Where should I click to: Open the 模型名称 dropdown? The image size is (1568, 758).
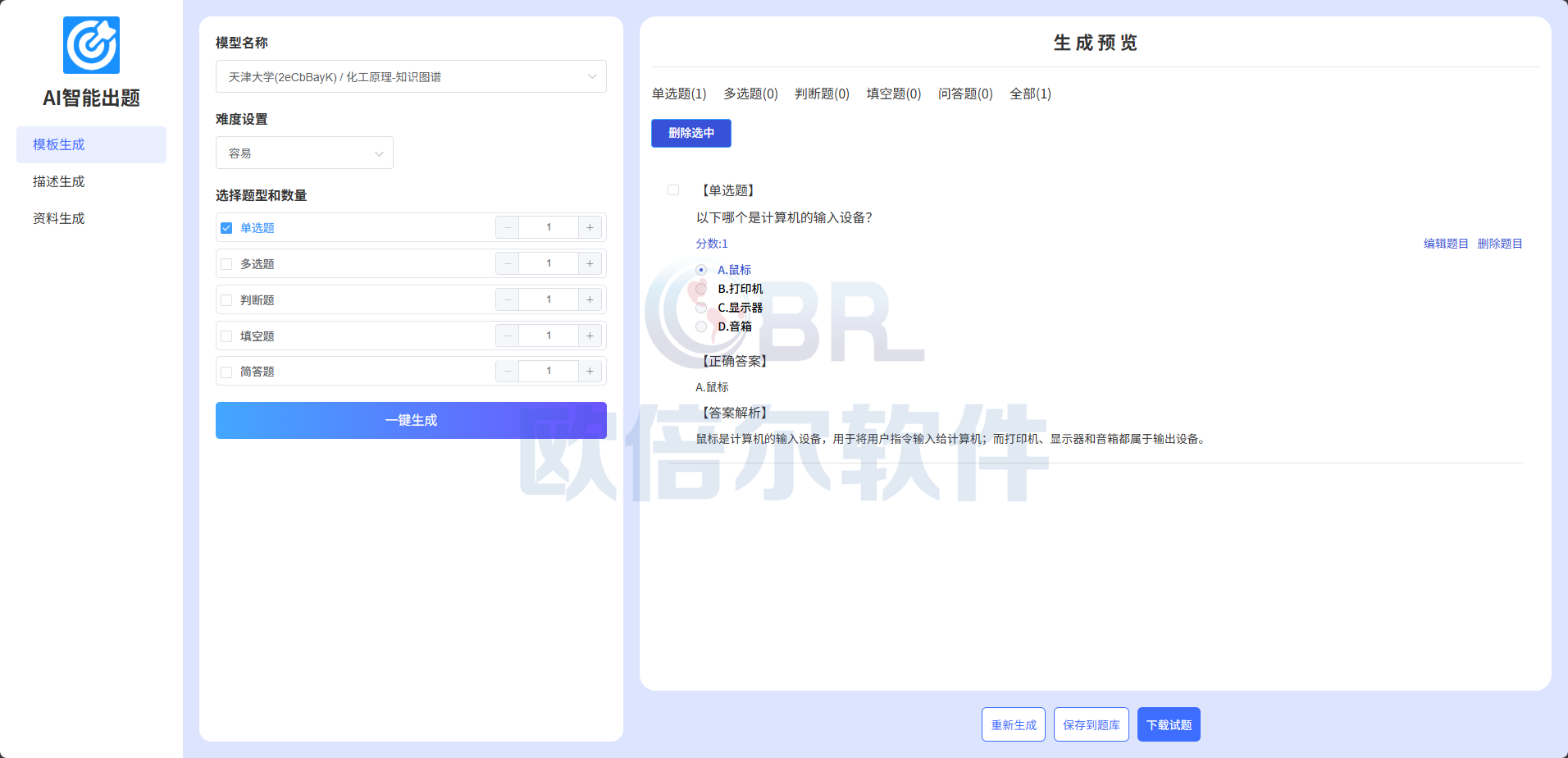coord(411,76)
